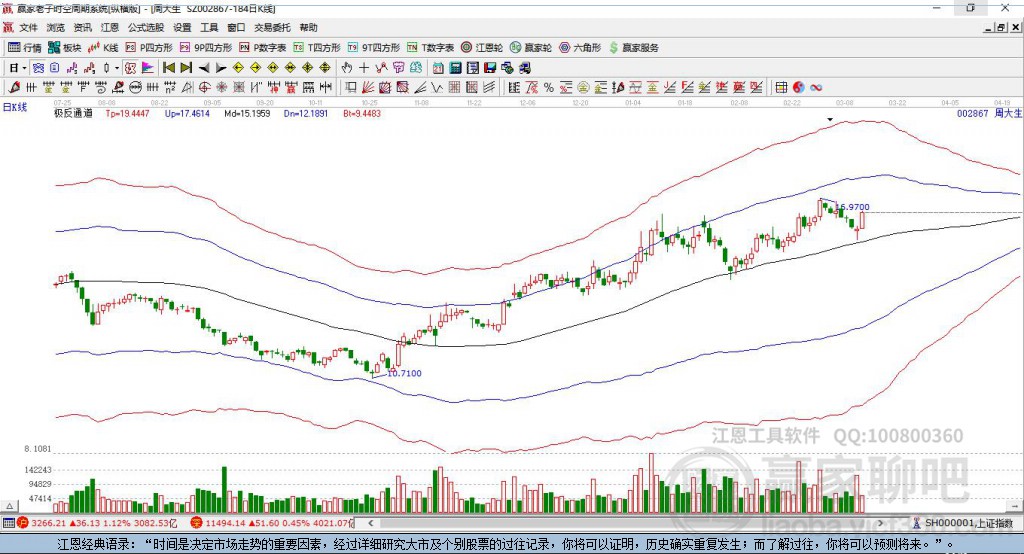
Task: Click the Md=15.1959 value
Action: tap(248, 114)
